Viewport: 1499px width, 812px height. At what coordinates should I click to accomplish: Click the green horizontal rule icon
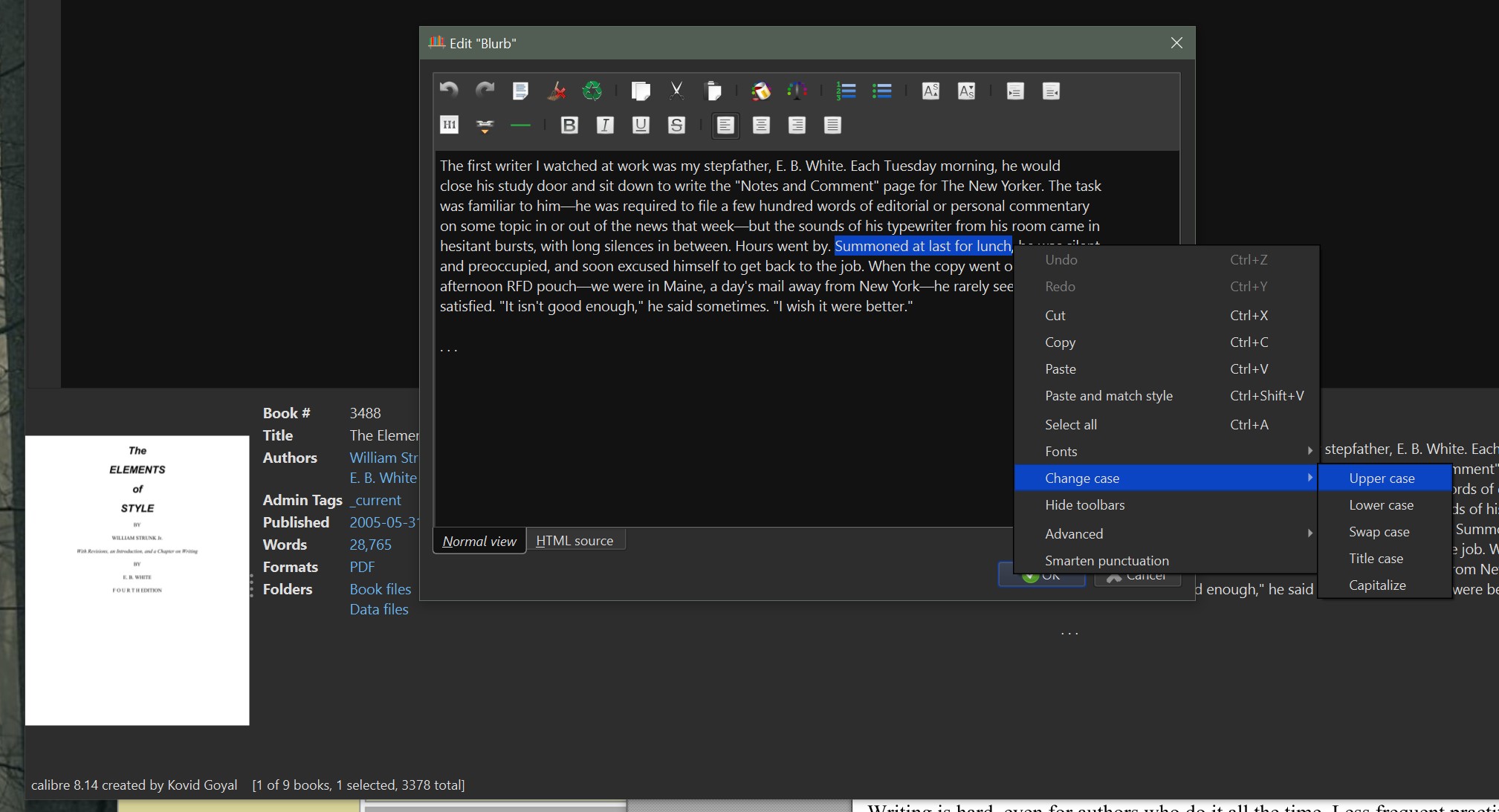point(520,126)
